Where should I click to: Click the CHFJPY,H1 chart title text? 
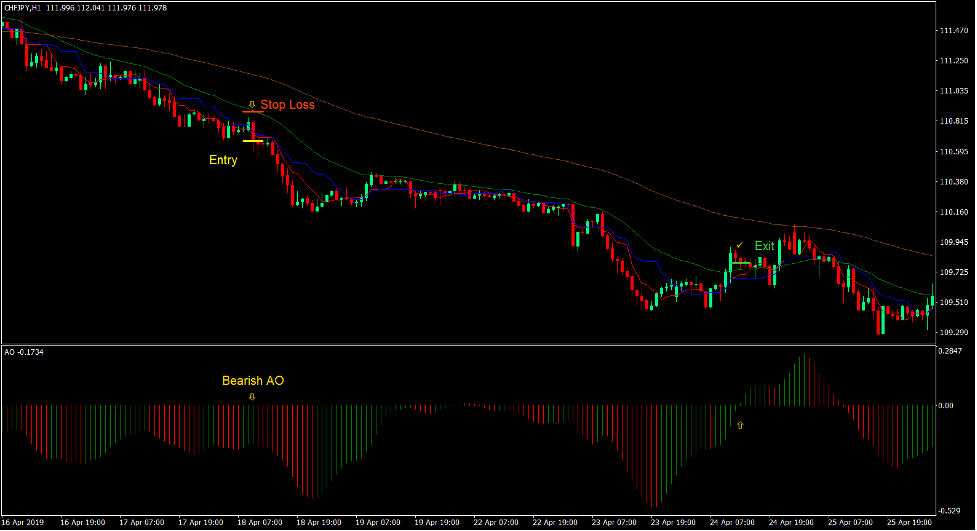pyautogui.click(x=22, y=8)
